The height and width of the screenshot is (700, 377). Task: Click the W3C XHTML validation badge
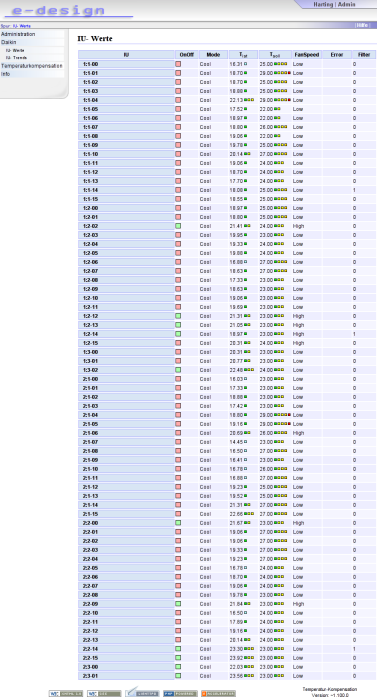66,693
